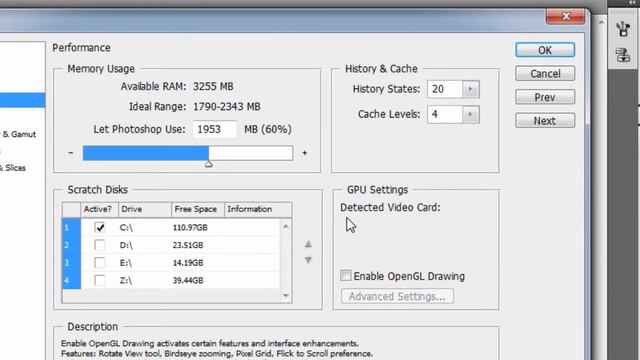Activate the Z:\ scratch disk

(x=100, y=280)
